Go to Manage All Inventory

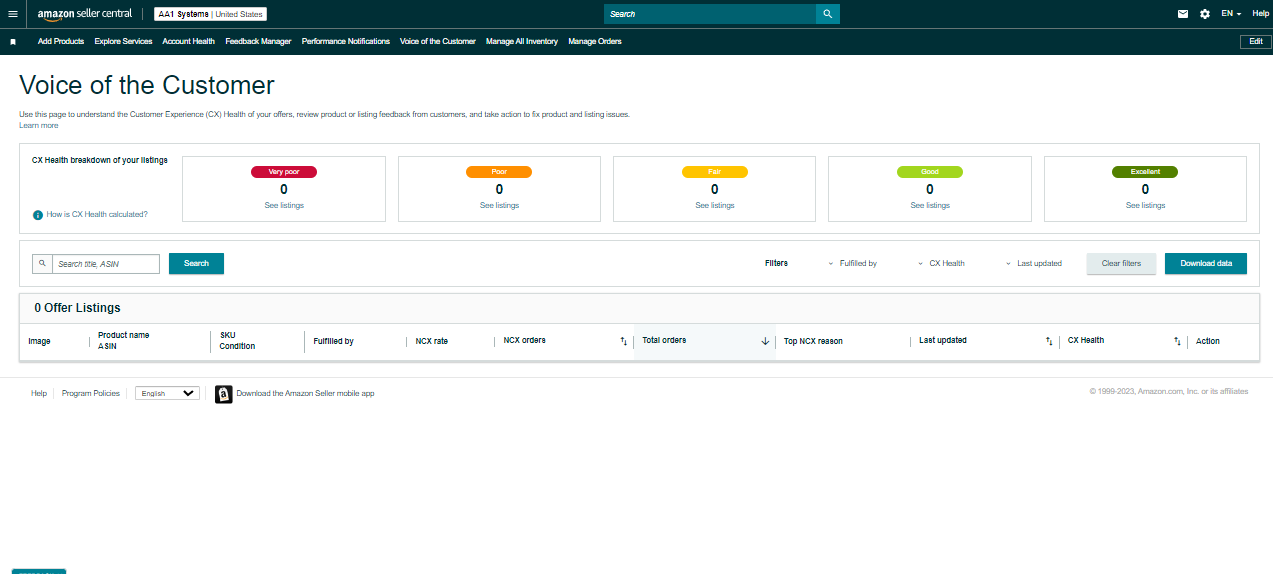522,42
